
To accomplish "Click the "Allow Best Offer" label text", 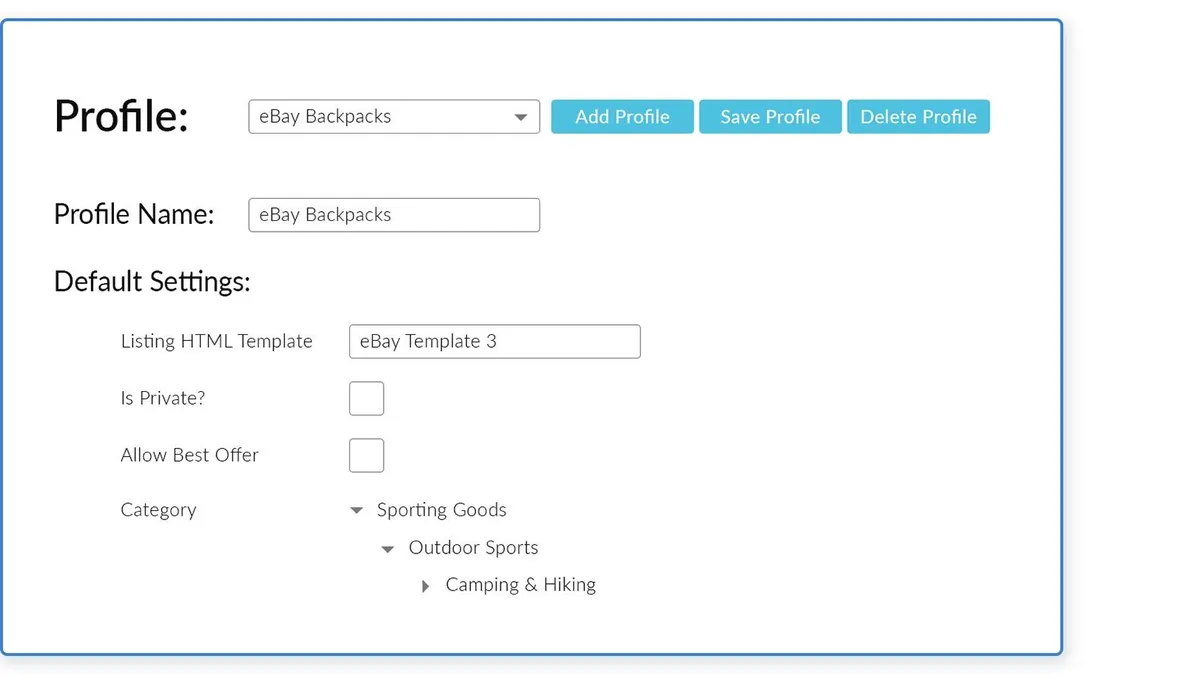I will (x=189, y=455).
